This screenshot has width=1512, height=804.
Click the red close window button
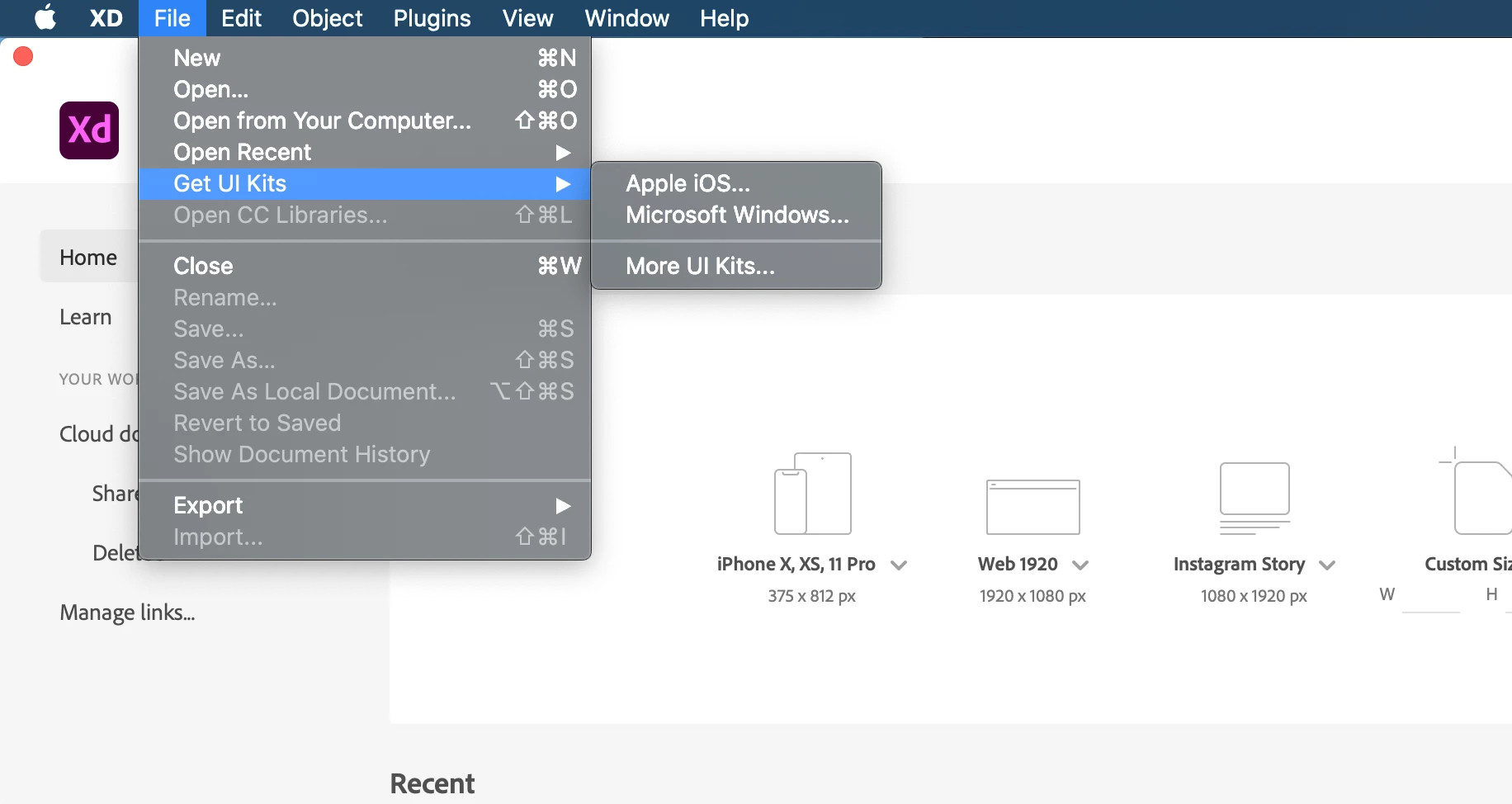coord(23,56)
